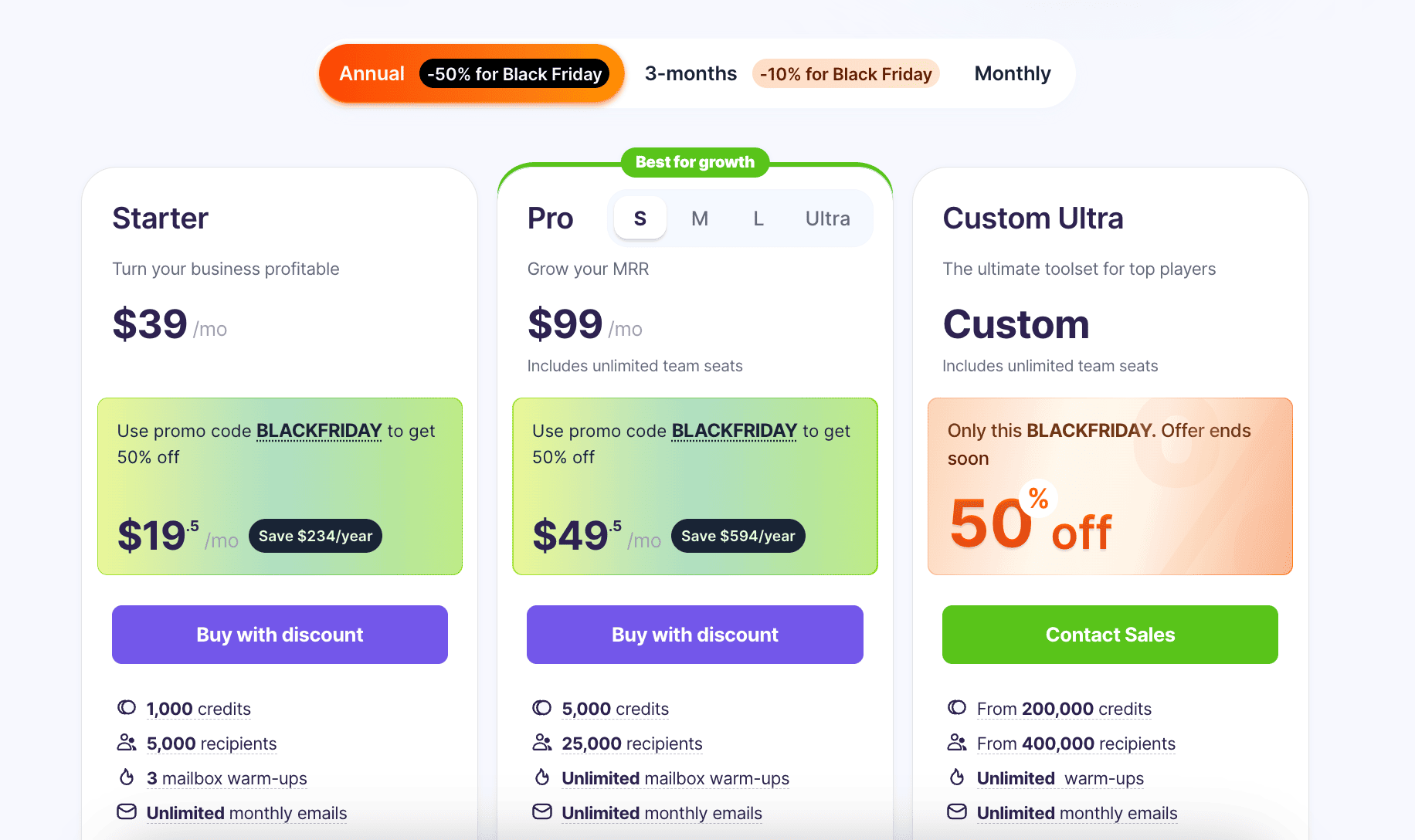Screen dimensions: 1415x840
Task: Click the recipients icon under Pro plan
Action: tap(541, 742)
